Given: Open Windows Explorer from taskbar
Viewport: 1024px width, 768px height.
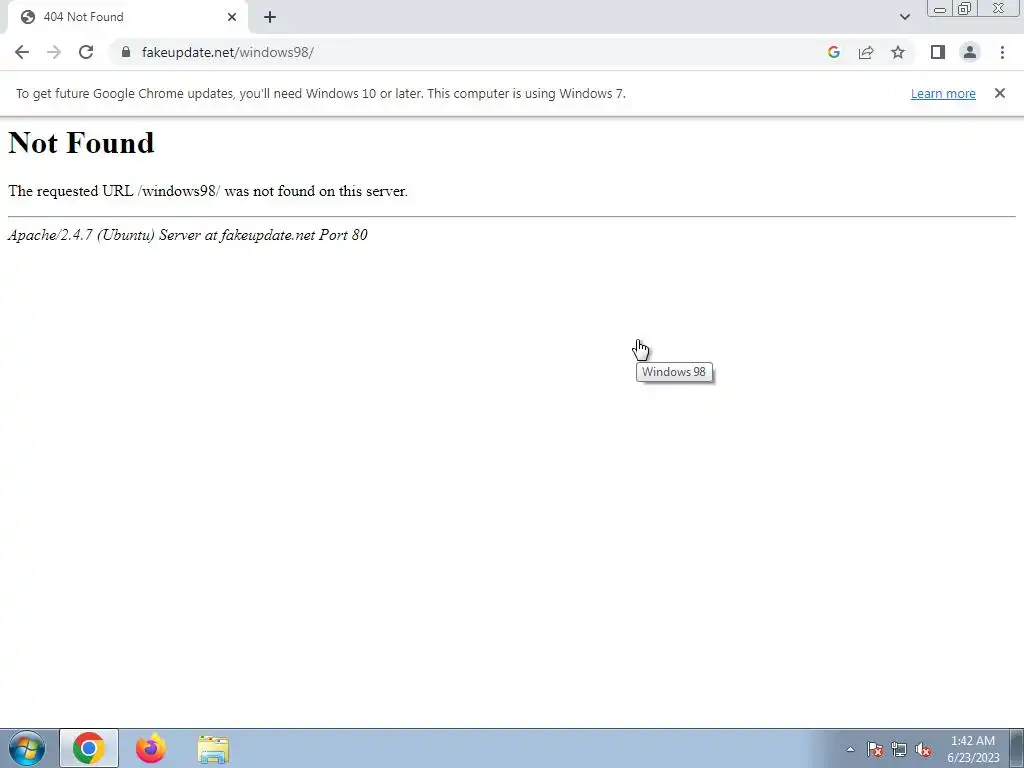Looking at the screenshot, I should pos(213,750).
